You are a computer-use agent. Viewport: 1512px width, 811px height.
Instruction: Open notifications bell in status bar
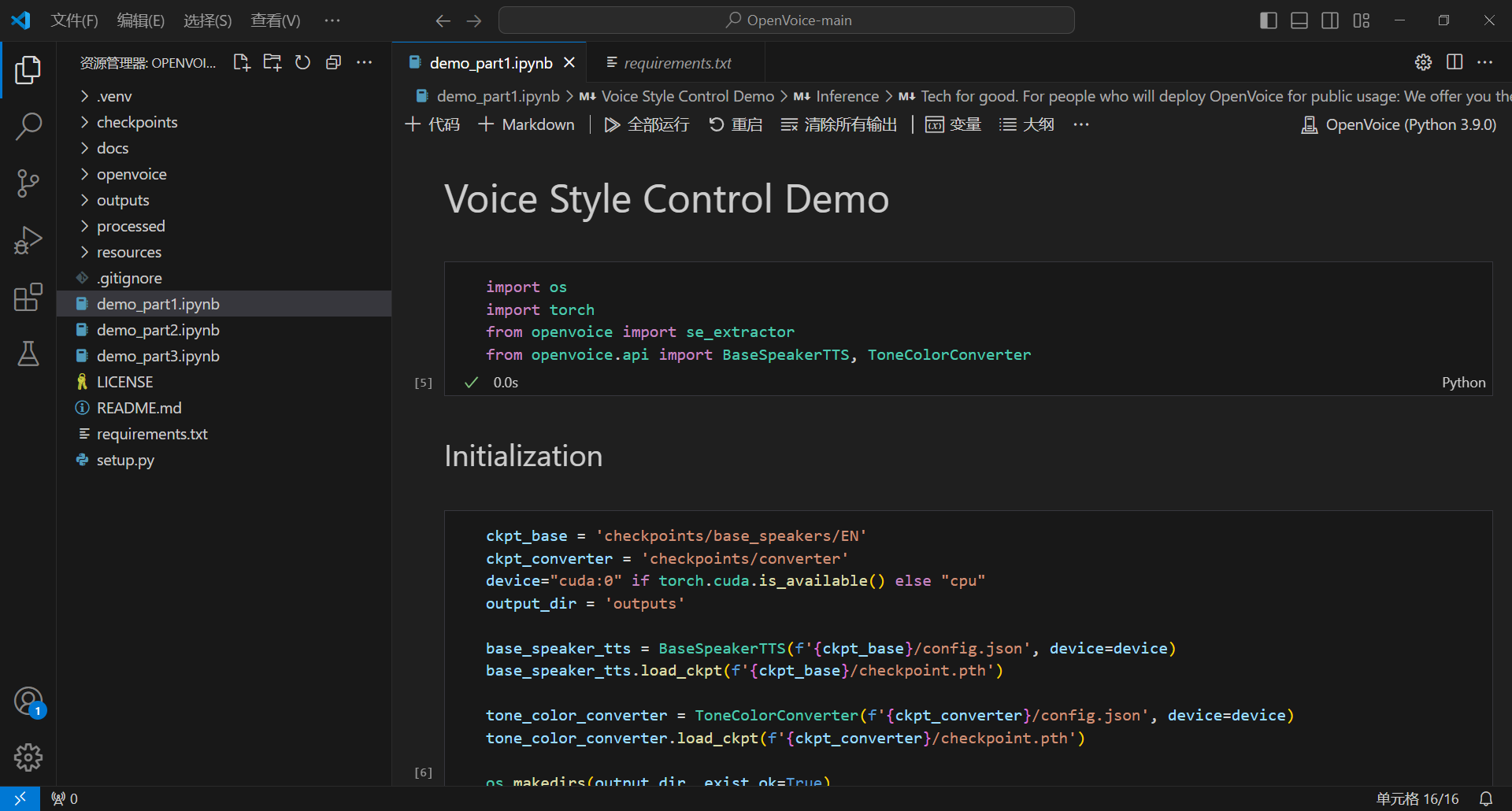(1486, 798)
